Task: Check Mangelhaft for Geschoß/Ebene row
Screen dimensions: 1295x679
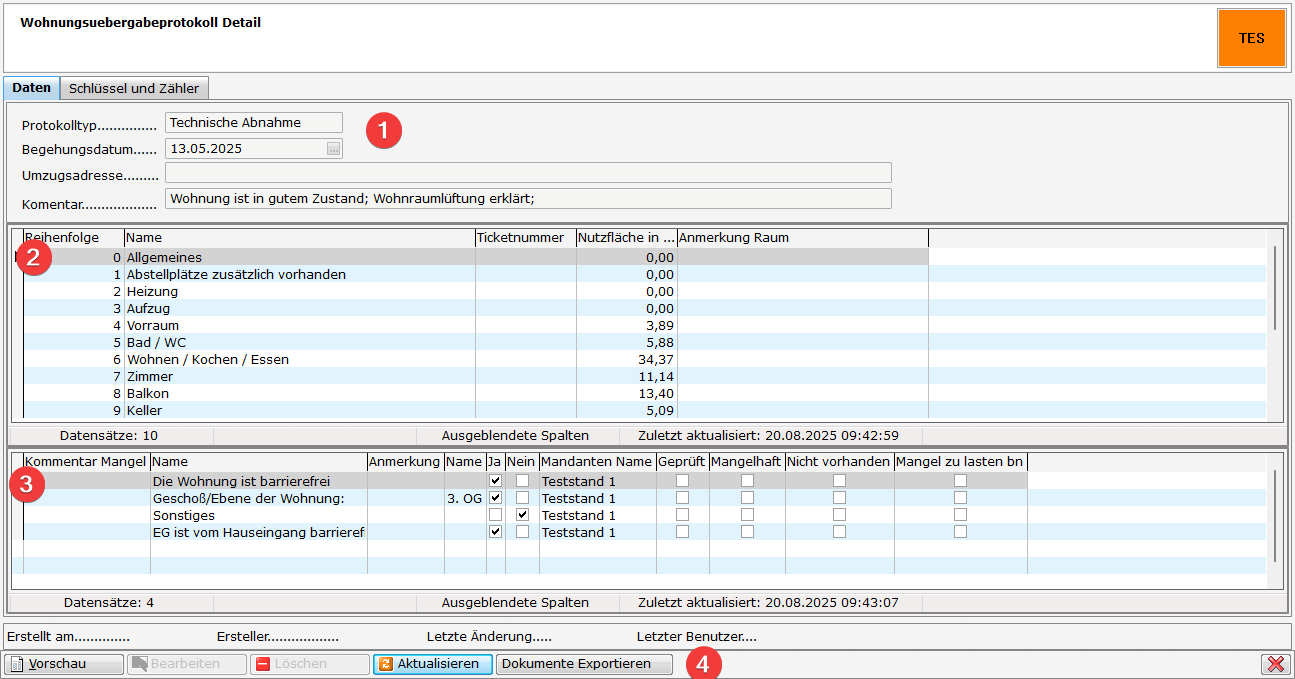Action: coord(747,498)
